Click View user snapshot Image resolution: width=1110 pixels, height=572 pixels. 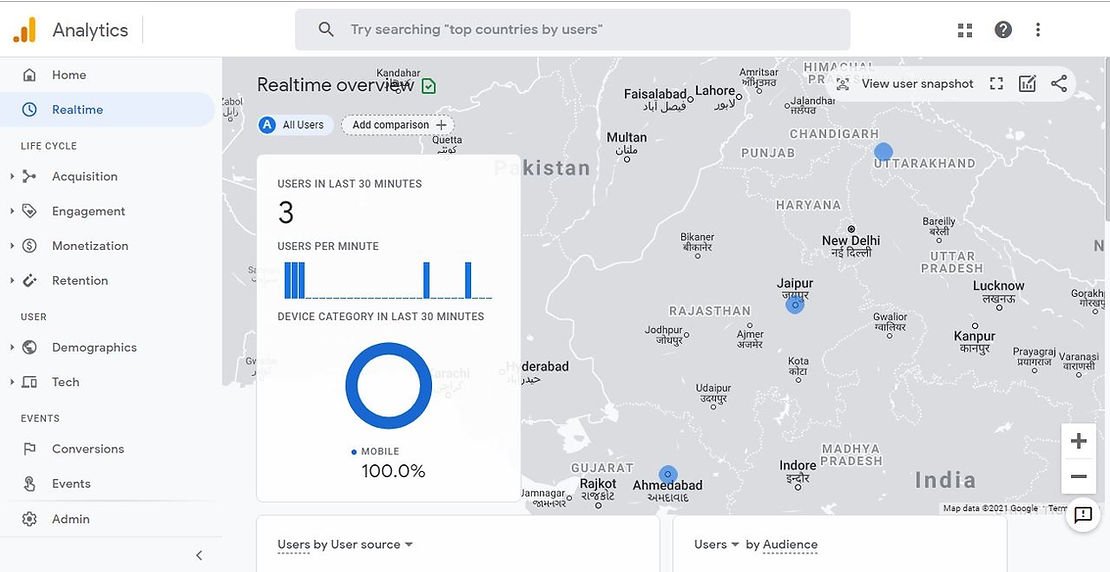(x=905, y=84)
